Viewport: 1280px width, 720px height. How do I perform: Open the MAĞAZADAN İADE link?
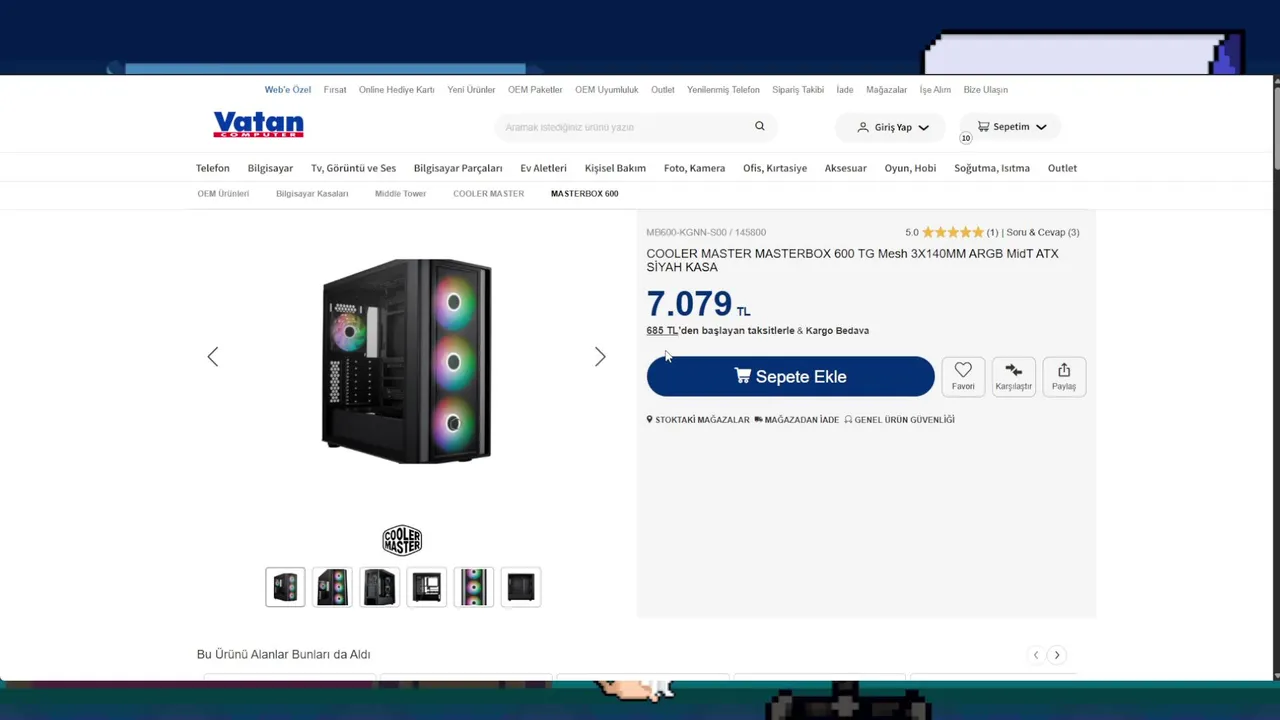[x=797, y=420]
